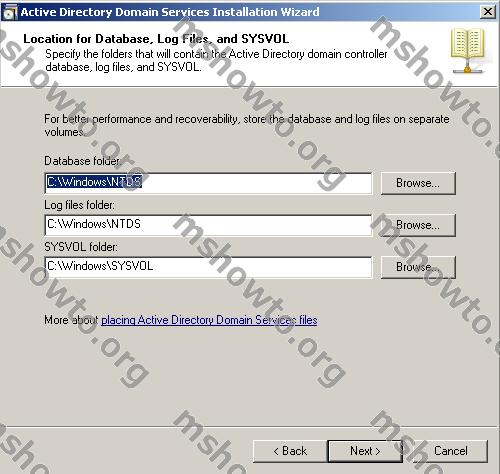
Task: Click the wizard icon in the title bar
Action: click(9, 12)
